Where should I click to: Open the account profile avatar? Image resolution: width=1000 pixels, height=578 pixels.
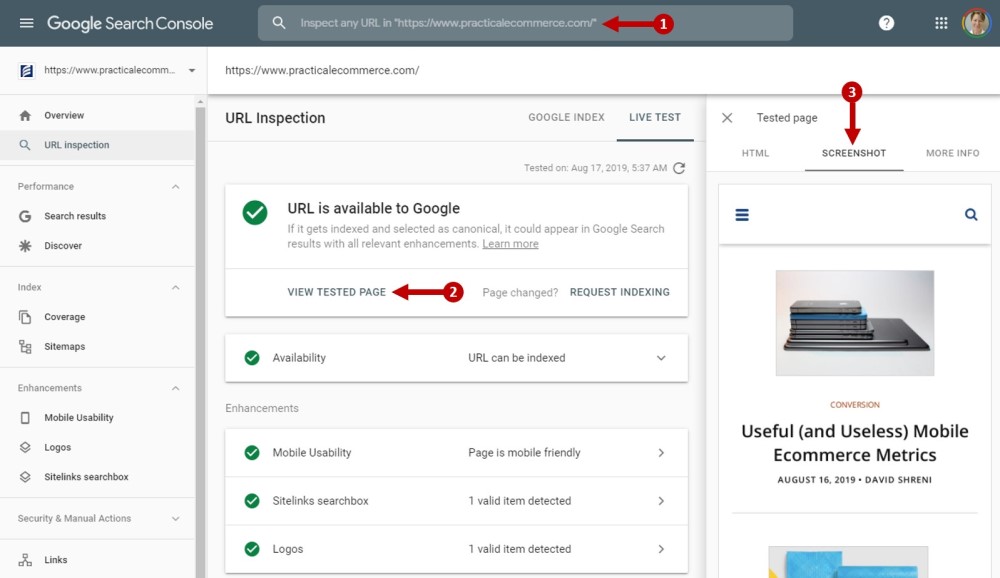pyautogui.click(x=976, y=23)
